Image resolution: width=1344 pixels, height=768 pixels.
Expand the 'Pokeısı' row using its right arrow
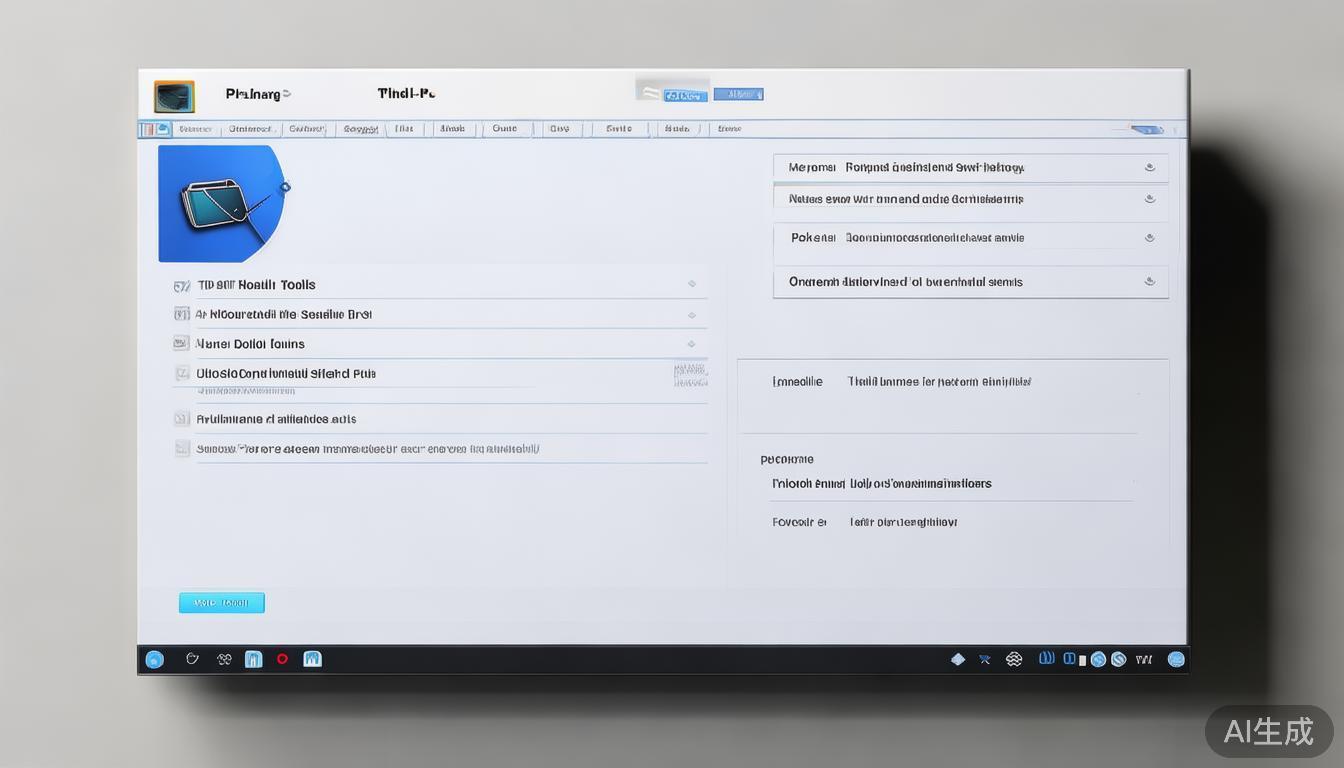(x=1149, y=238)
